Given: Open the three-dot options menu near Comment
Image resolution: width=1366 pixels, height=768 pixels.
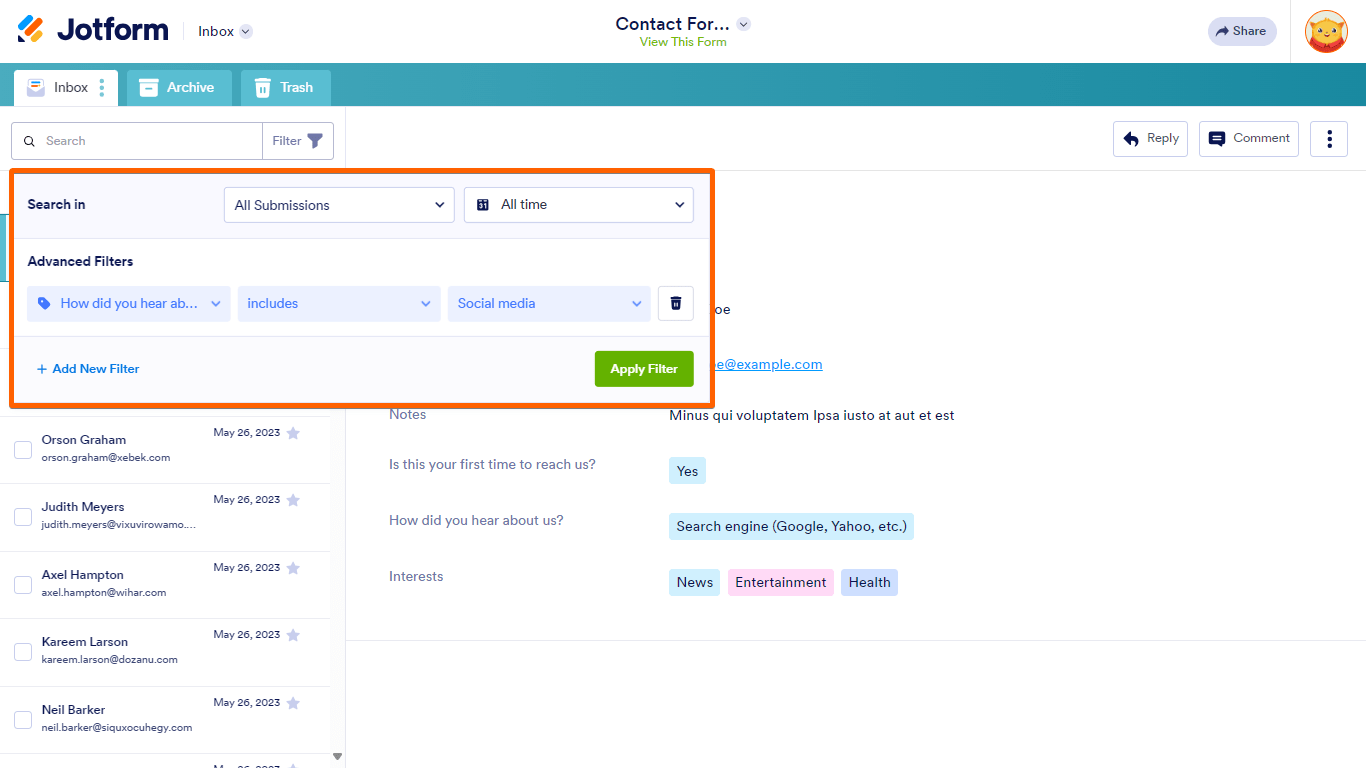Looking at the screenshot, I should point(1328,138).
